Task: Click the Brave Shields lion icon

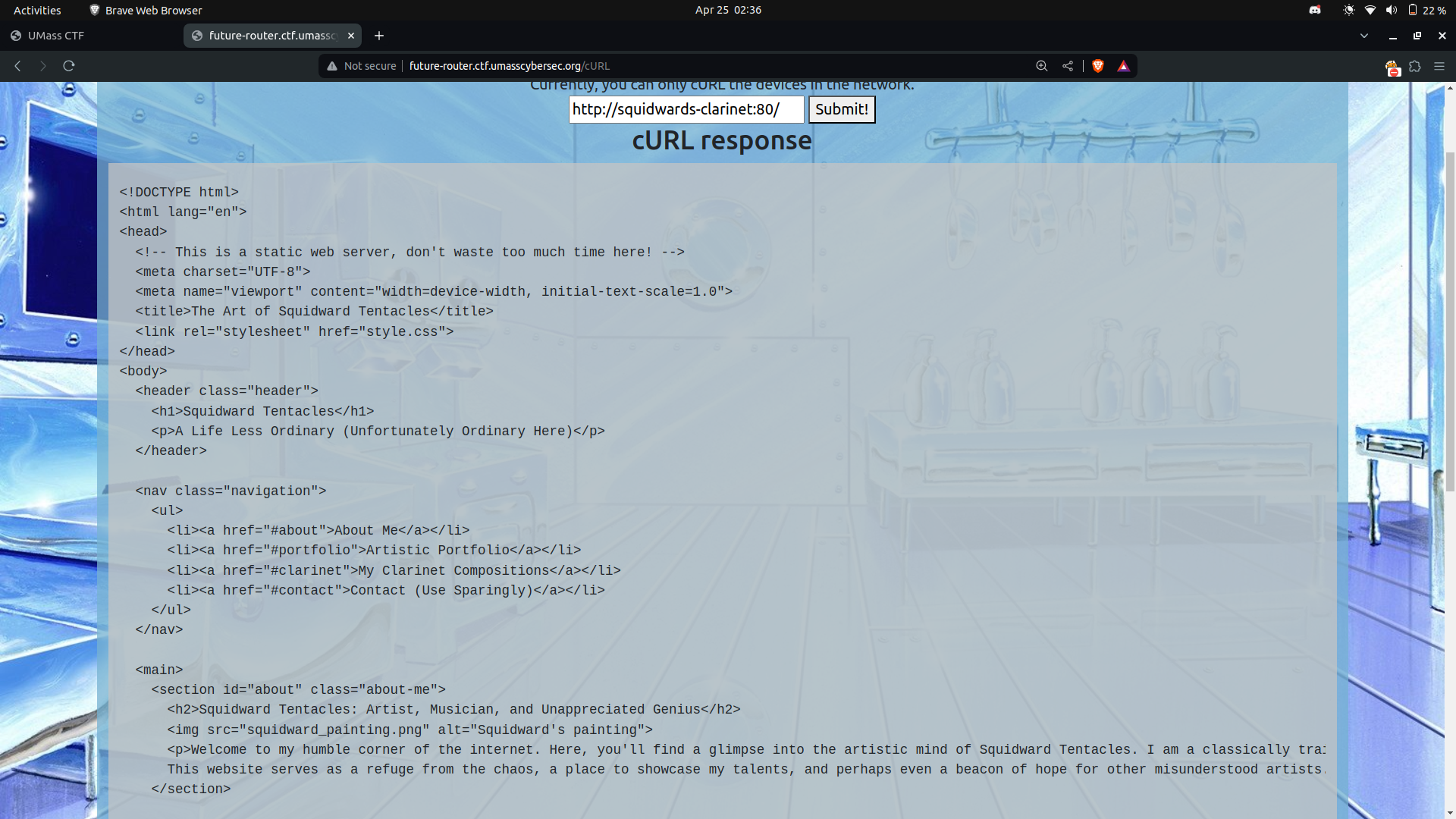Action: point(1097,66)
